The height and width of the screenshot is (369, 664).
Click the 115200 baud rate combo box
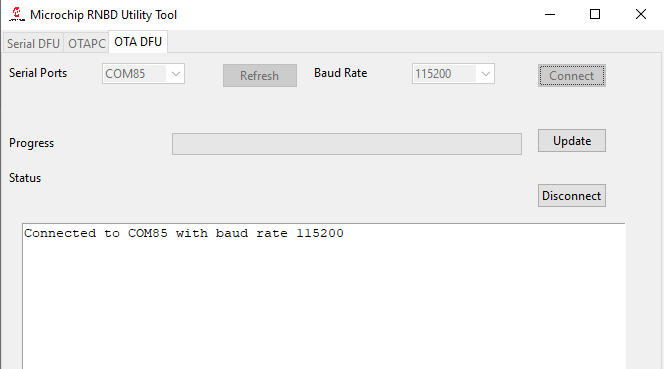click(453, 74)
